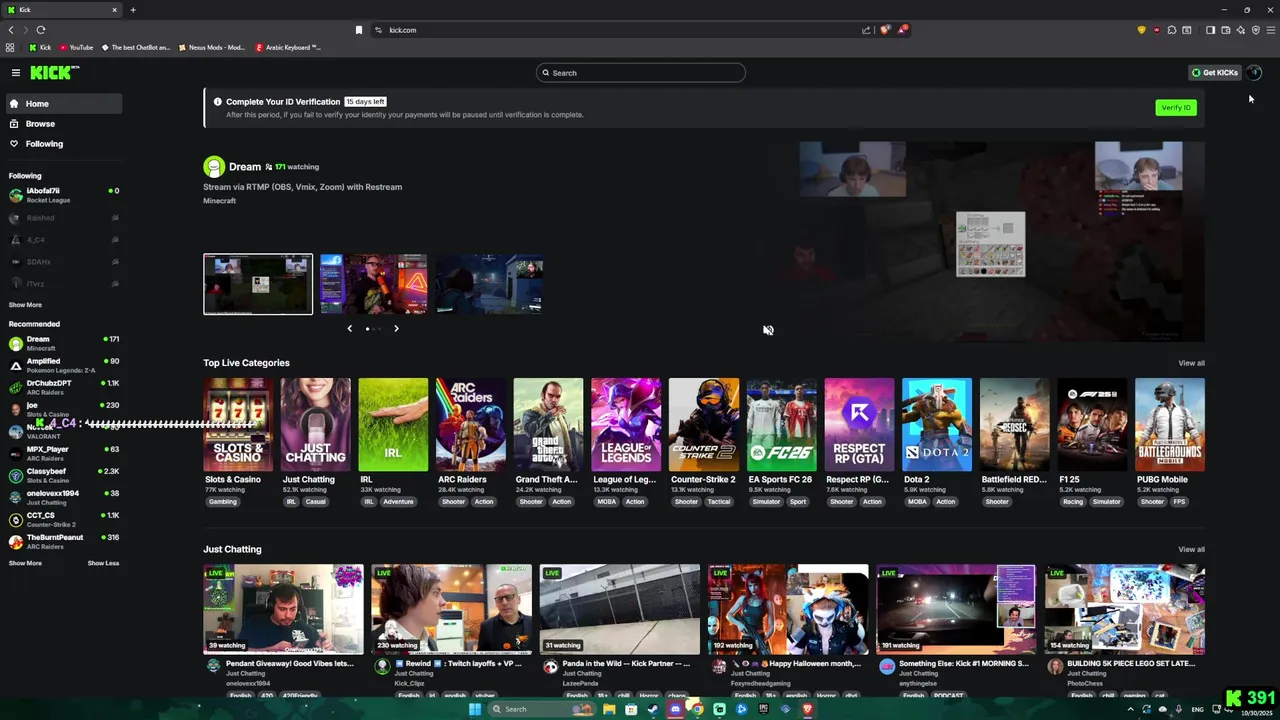
Task: Open BUILDING 5K PIECE LEGO SET stream
Action: point(1125,609)
